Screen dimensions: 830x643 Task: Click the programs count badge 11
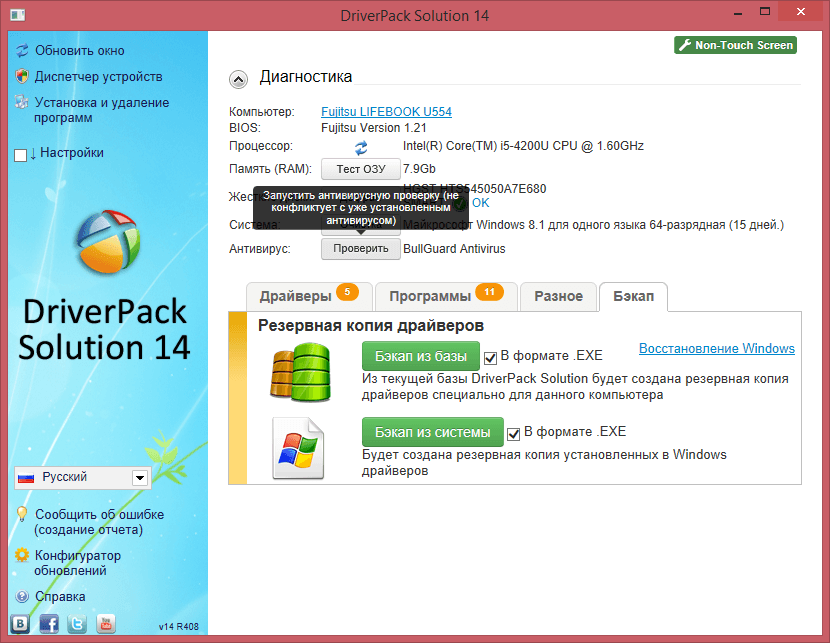coord(489,292)
